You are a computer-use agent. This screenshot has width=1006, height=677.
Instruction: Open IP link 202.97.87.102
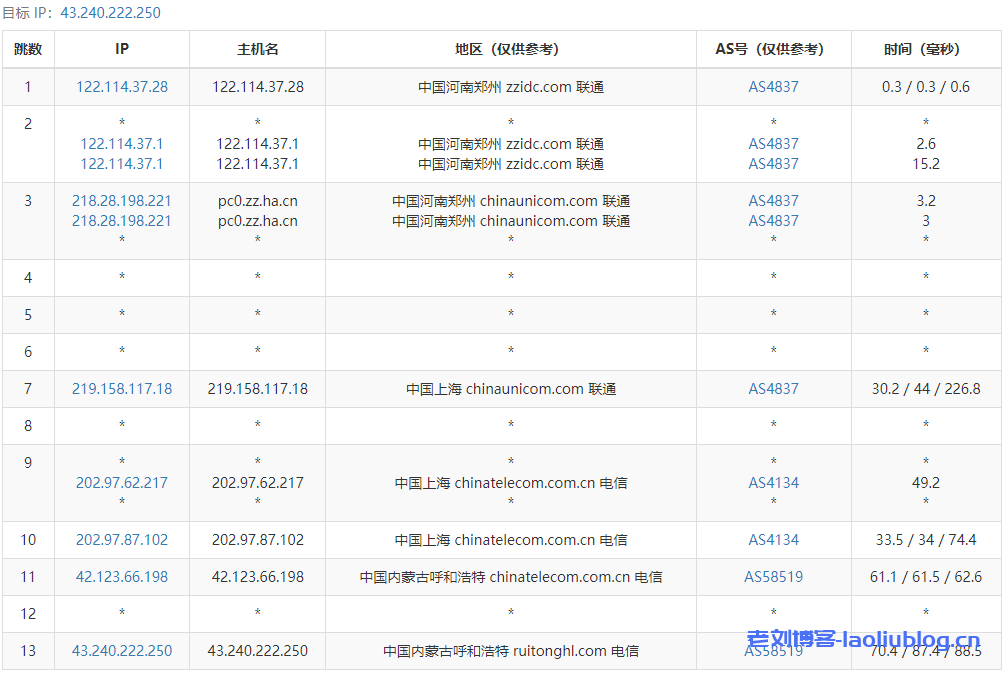[x=122, y=540]
